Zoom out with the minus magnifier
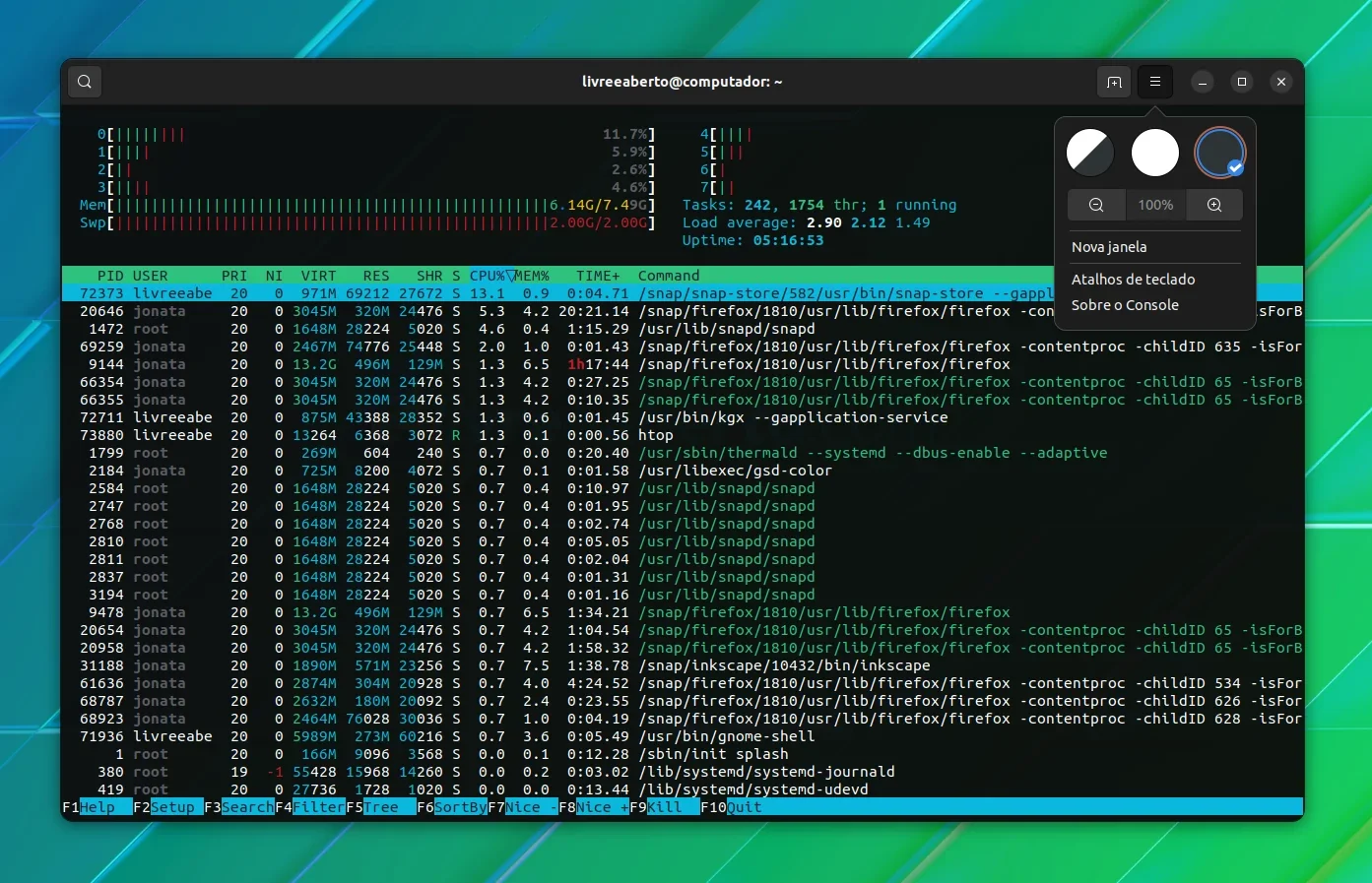 click(1096, 205)
